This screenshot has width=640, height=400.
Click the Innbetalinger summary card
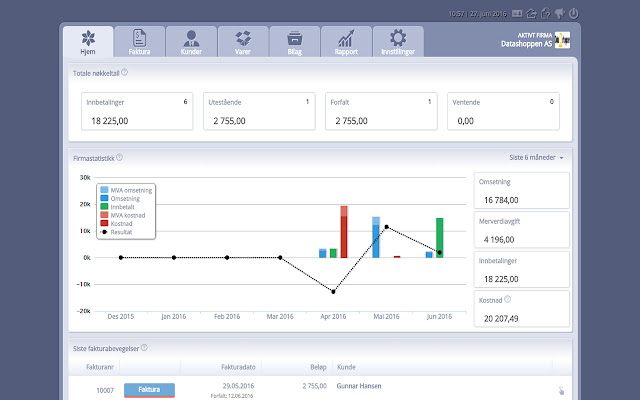tap(137, 111)
